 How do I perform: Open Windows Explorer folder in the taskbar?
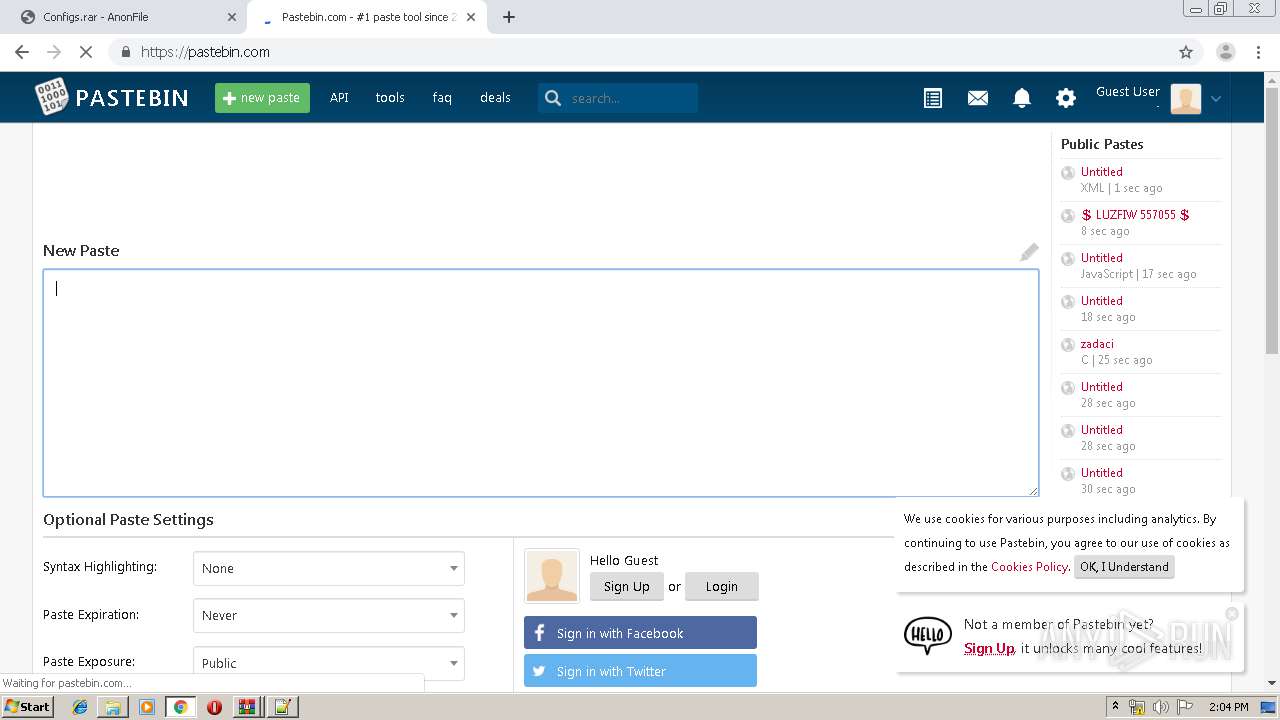(x=113, y=707)
